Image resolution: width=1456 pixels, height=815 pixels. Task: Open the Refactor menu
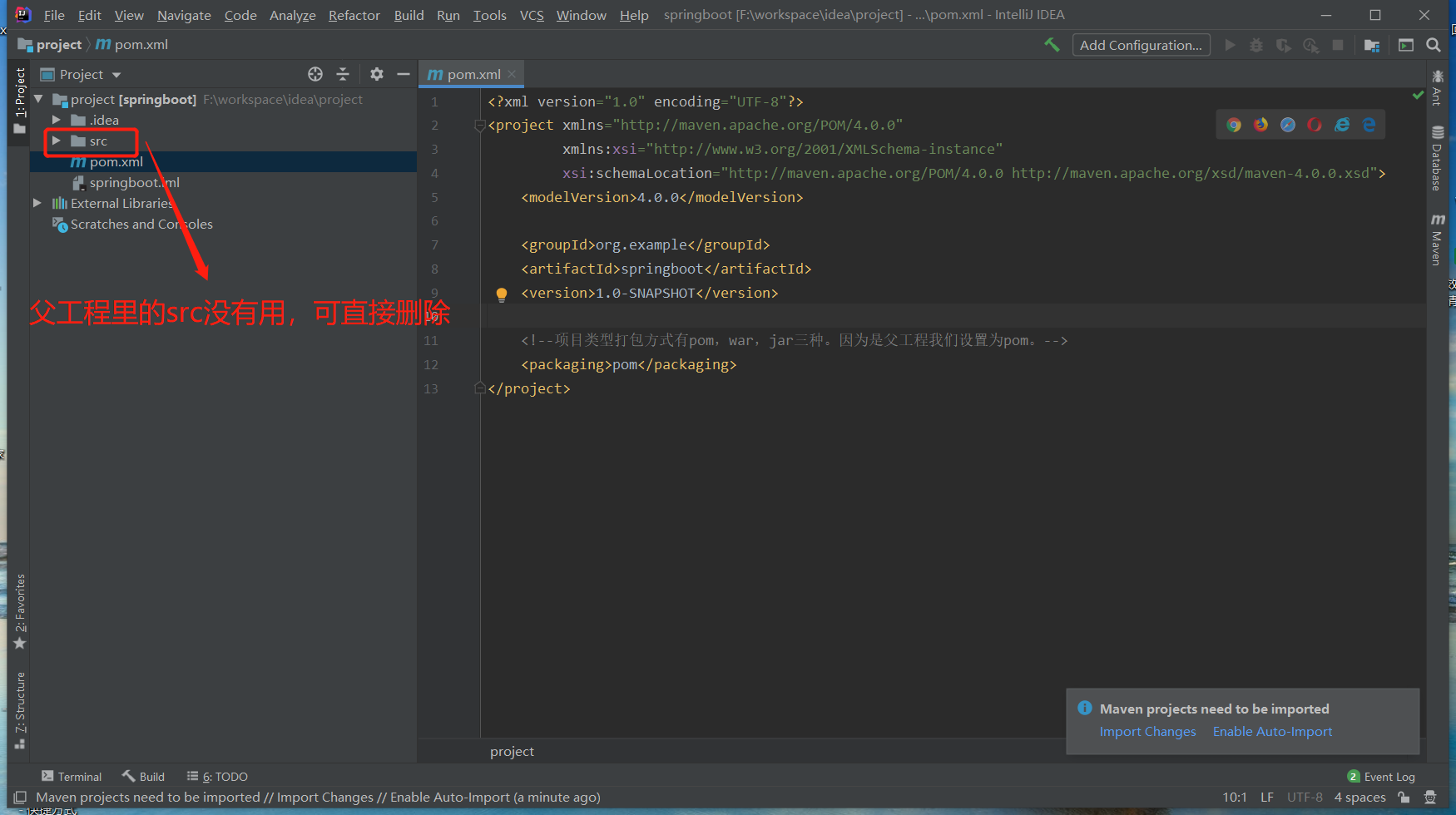tap(354, 15)
